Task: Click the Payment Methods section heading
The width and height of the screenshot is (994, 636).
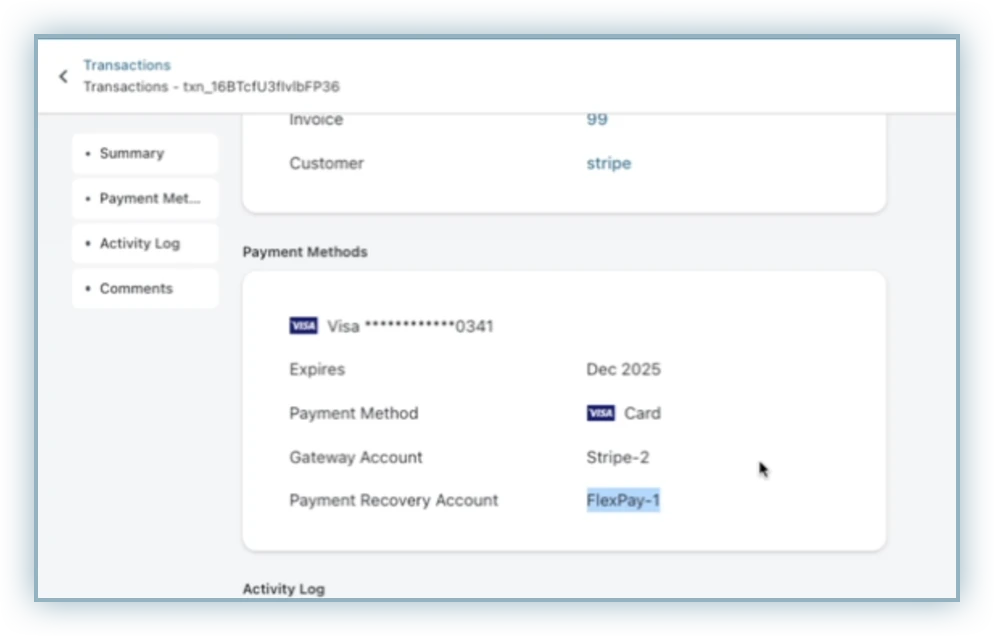Action: [305, 252]
